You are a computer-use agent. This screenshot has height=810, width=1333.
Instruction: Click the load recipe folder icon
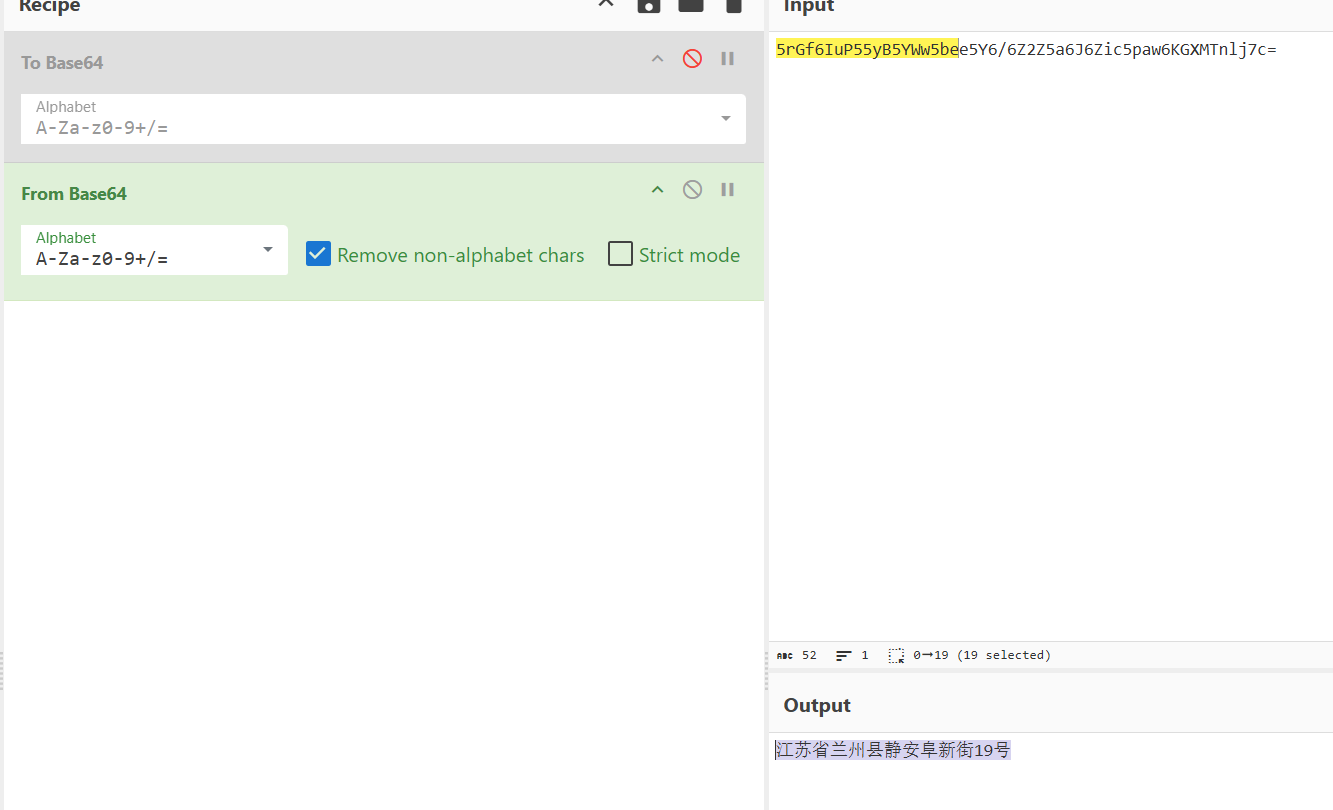(x=691, y=5)
